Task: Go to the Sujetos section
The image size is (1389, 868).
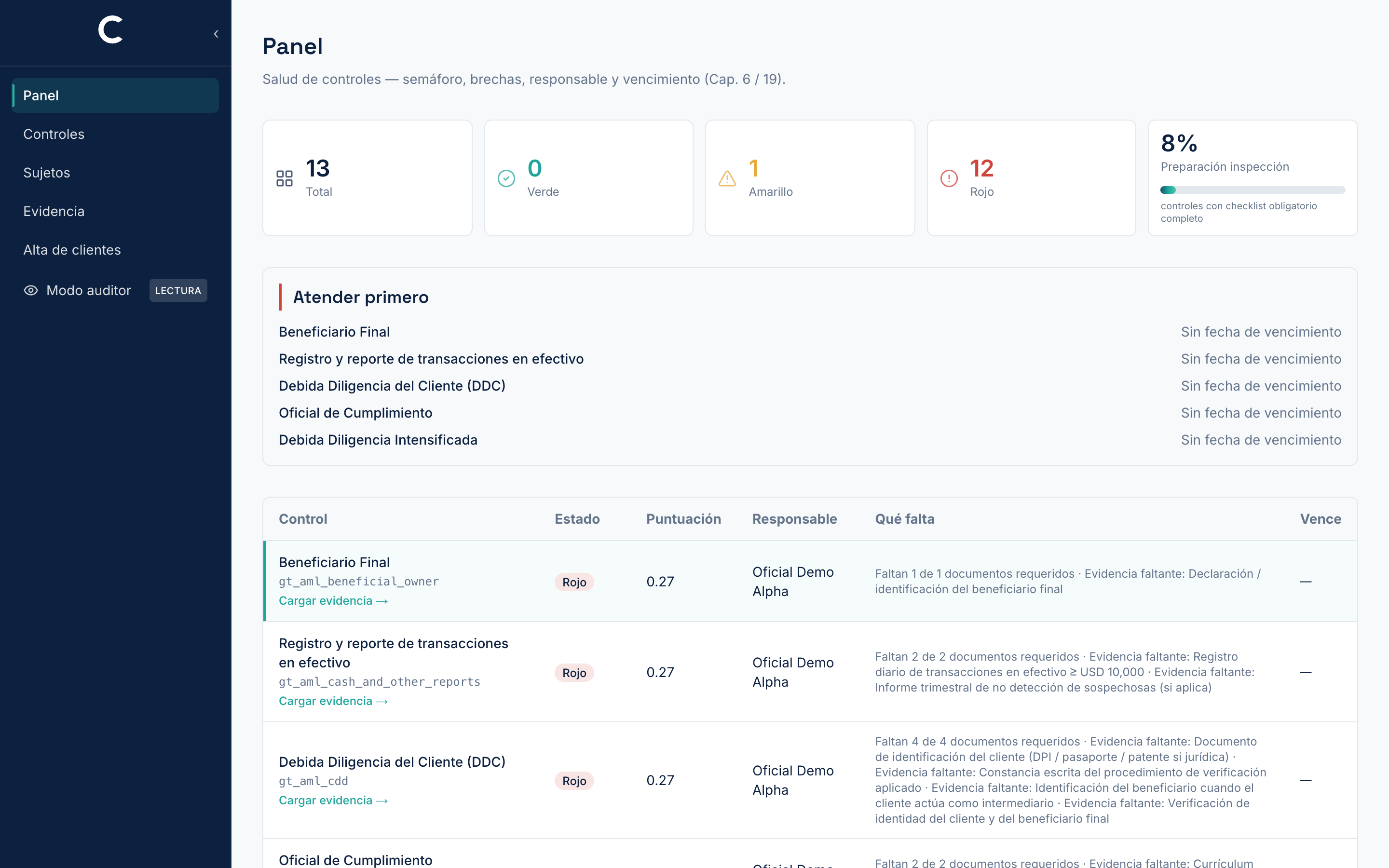Action: (115, 173)
